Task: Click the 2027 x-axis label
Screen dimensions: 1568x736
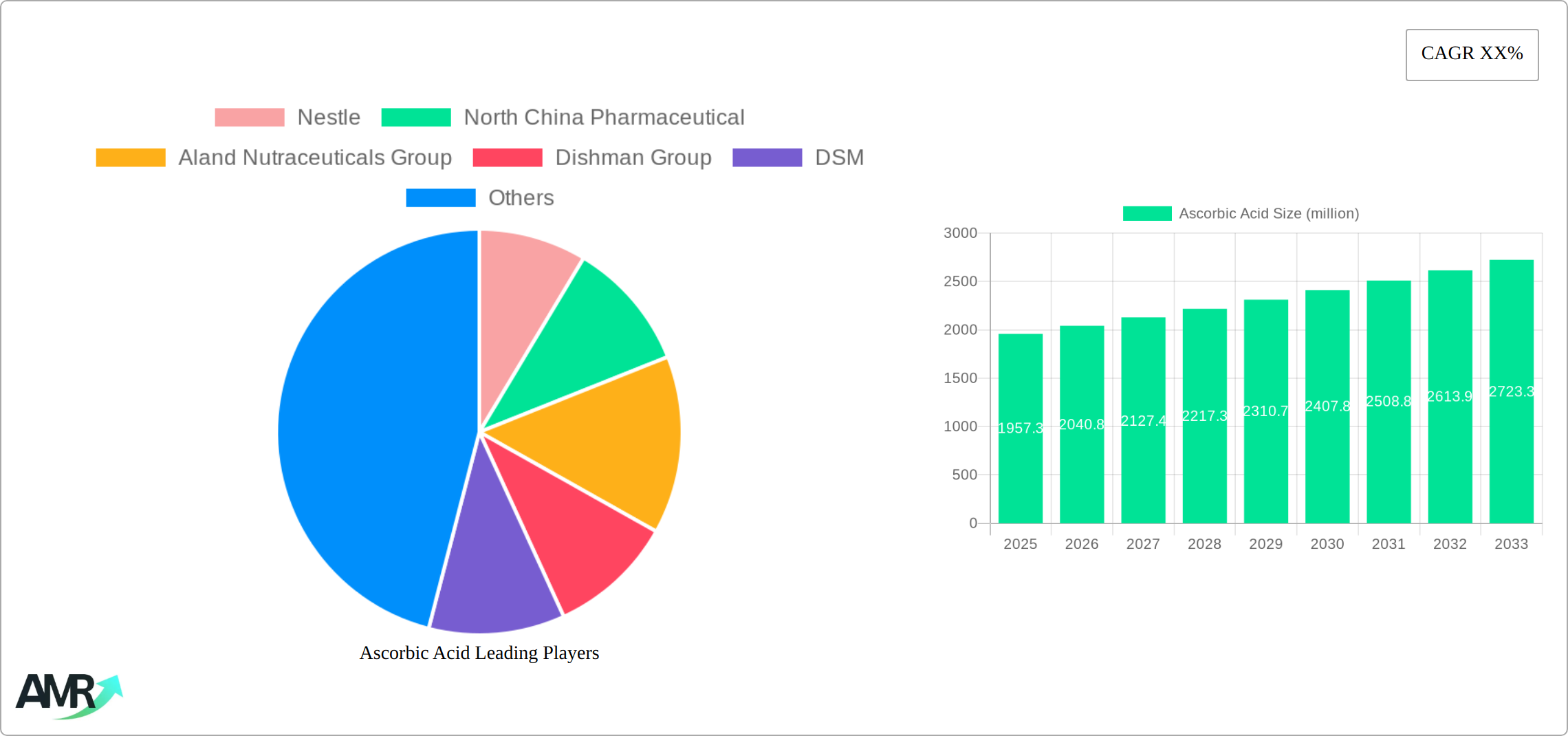Action: click(1143, 544)
